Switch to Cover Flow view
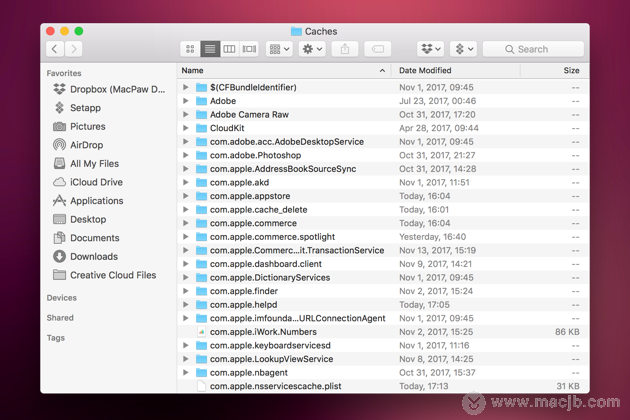 click(249, 49)
